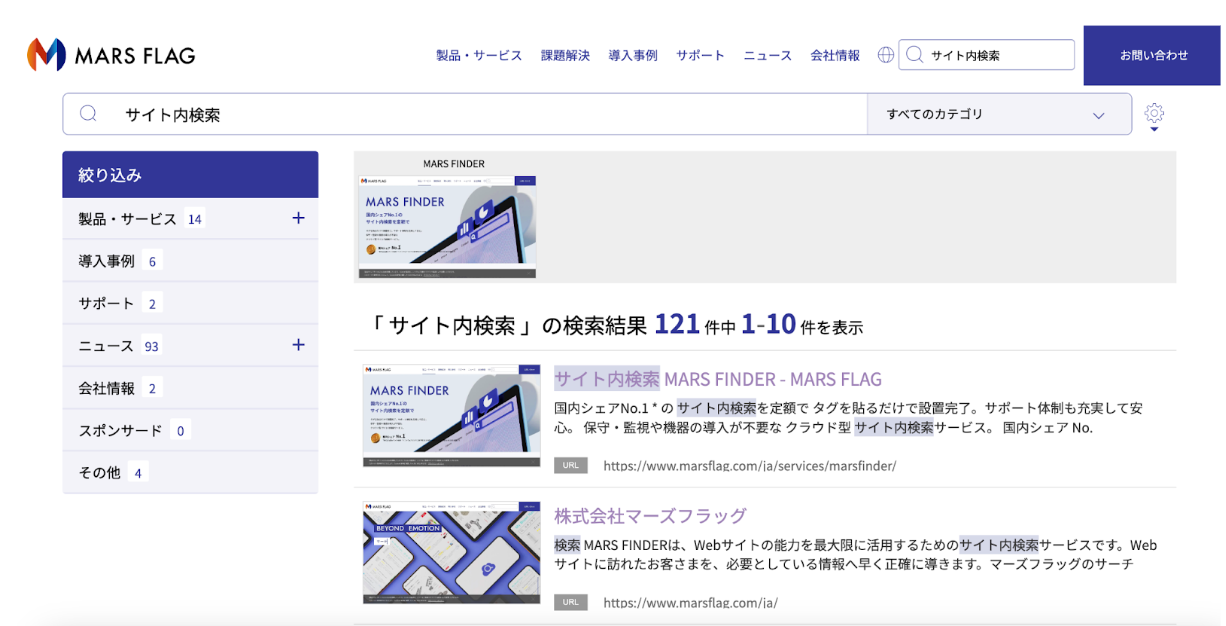Click MARS FINDER caption above banner

[x=454, y=164]
